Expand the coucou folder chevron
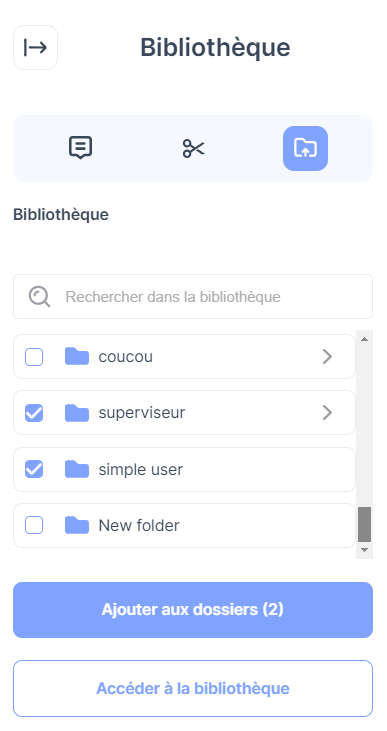This screenshot has width=387, height=731. 327,357
